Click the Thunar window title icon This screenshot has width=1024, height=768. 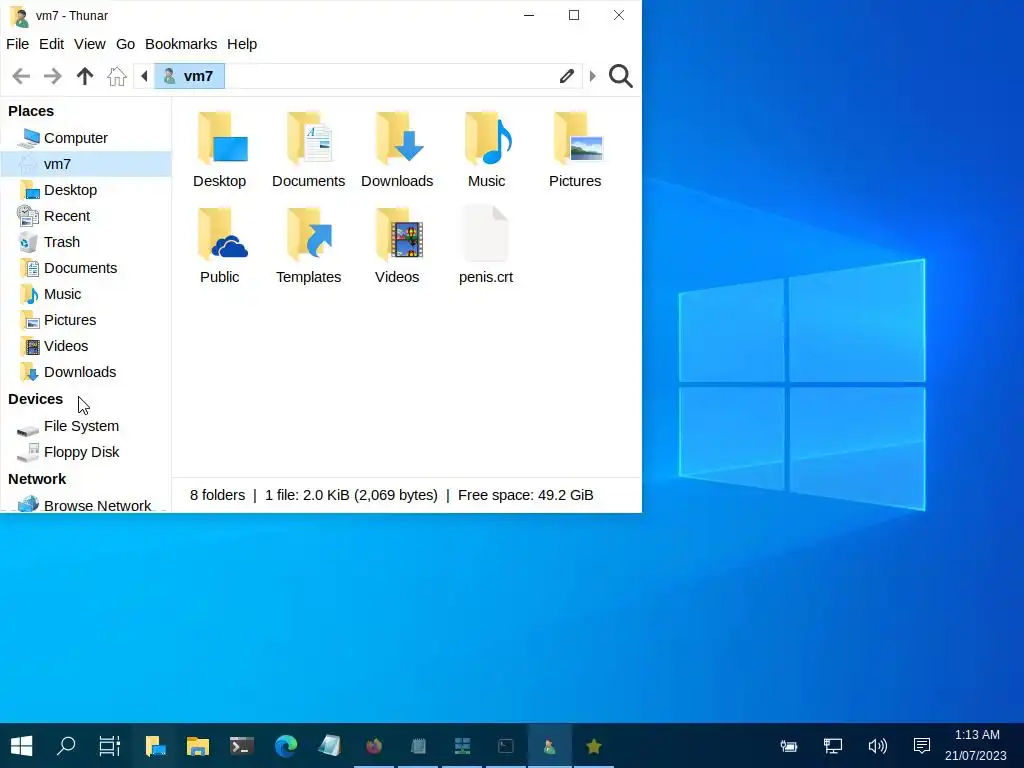20,16
